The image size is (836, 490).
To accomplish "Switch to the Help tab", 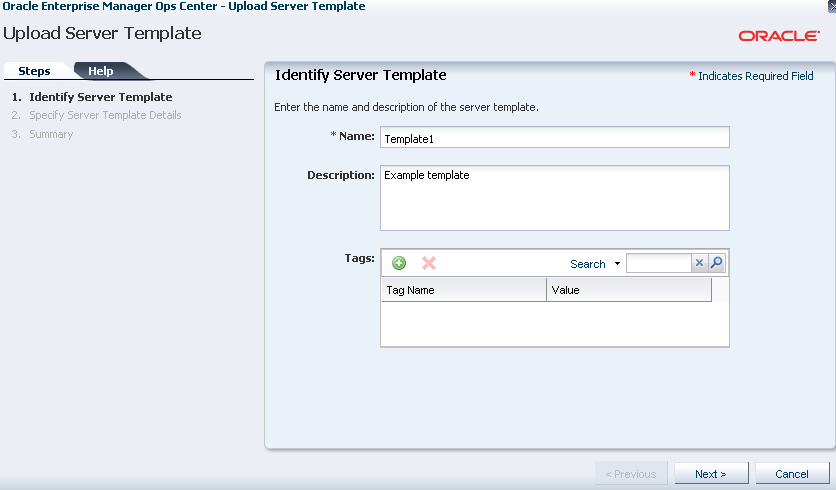I will (x=101, y=71).
